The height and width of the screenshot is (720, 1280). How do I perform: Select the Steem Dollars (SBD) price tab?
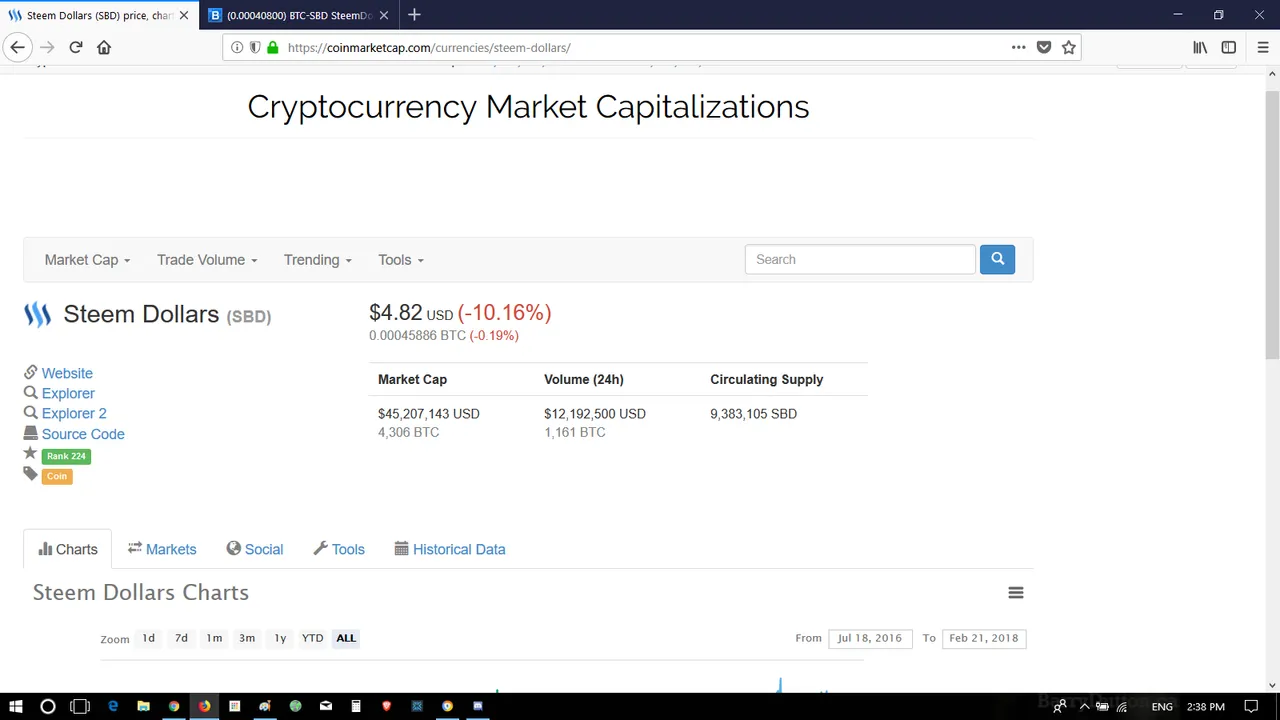(x=98, y=15)
